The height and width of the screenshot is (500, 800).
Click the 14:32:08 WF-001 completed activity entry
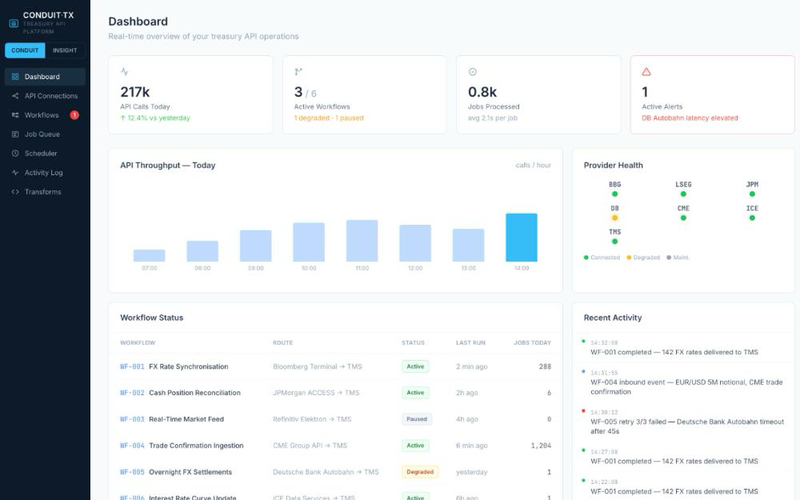click(x=684, y=347)
